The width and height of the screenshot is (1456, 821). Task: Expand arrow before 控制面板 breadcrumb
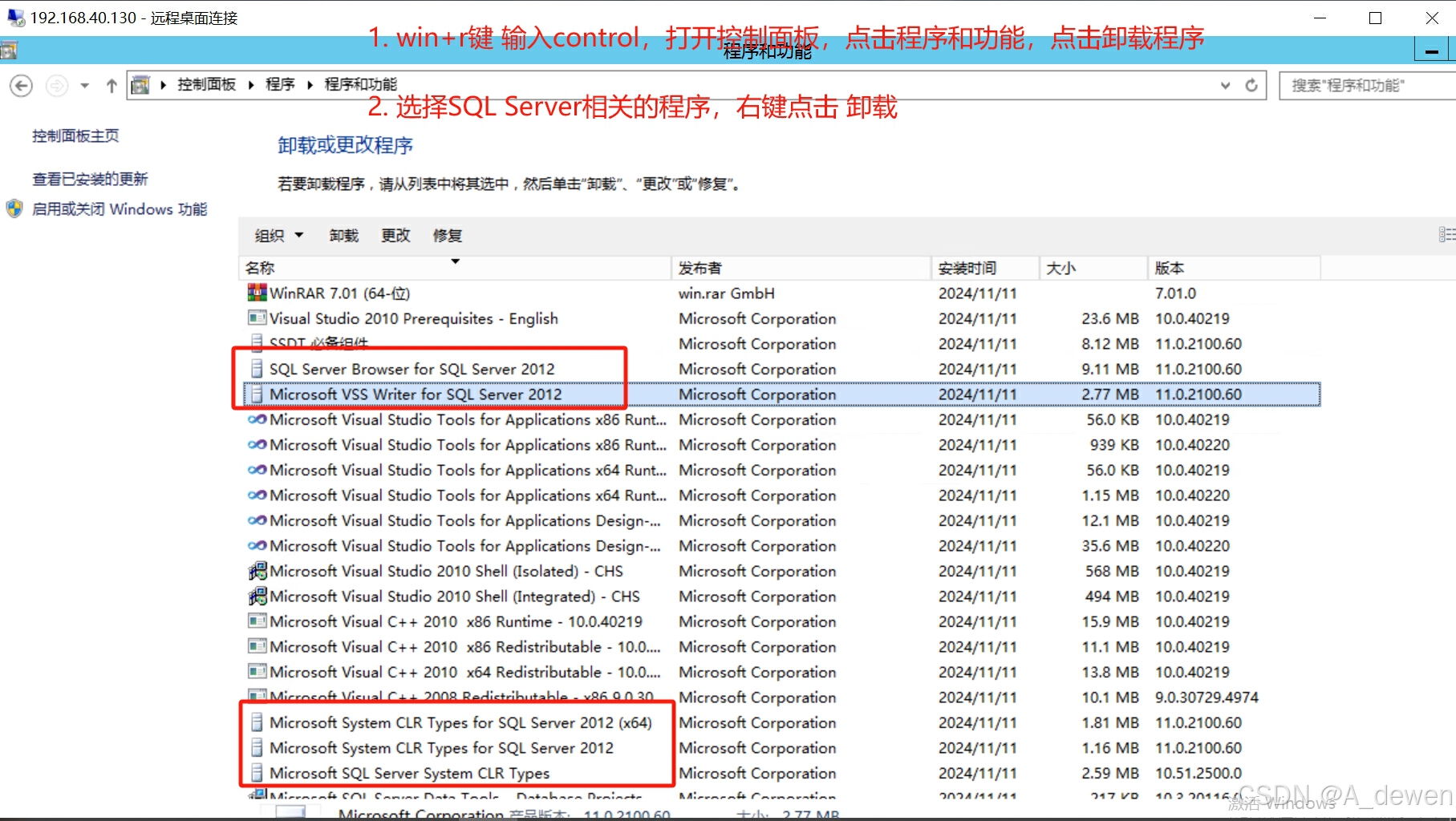163,85
